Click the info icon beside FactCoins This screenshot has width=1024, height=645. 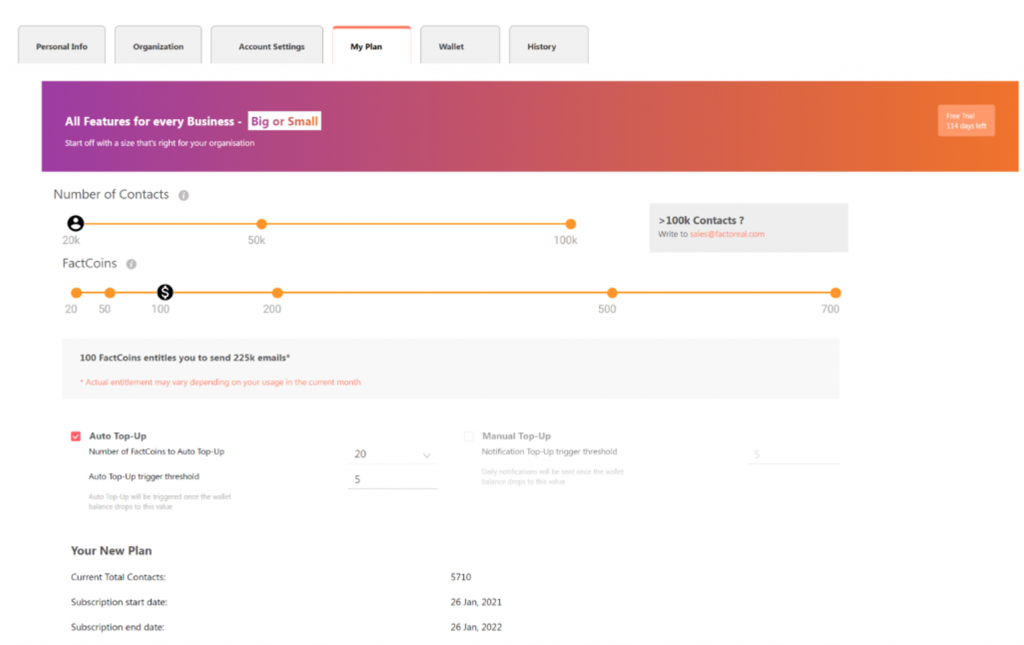[x=131, y=264]
